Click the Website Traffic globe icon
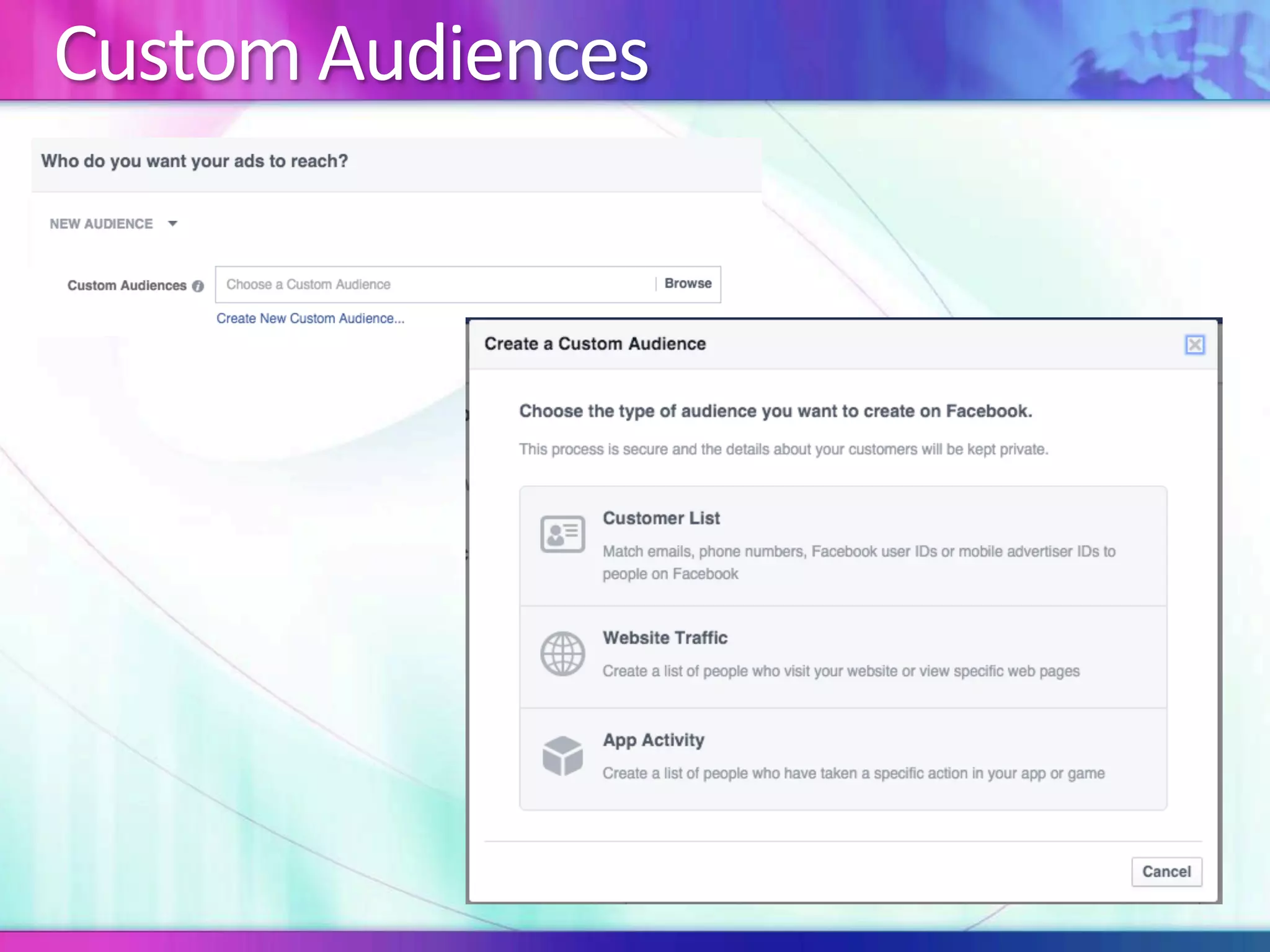The image size is (1270, 952). 562,654
